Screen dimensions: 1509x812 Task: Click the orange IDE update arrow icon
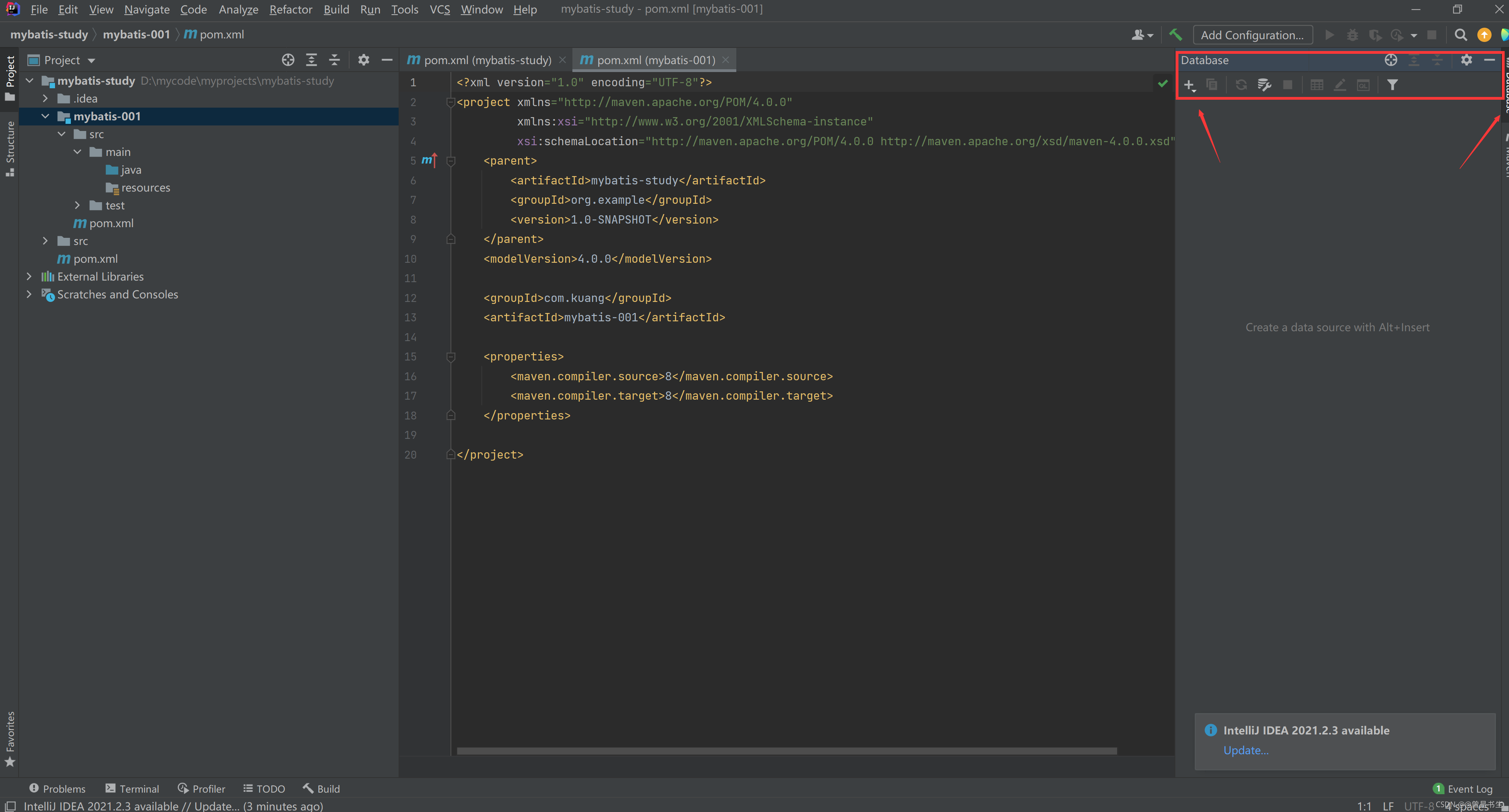[x=1484, y=35]
